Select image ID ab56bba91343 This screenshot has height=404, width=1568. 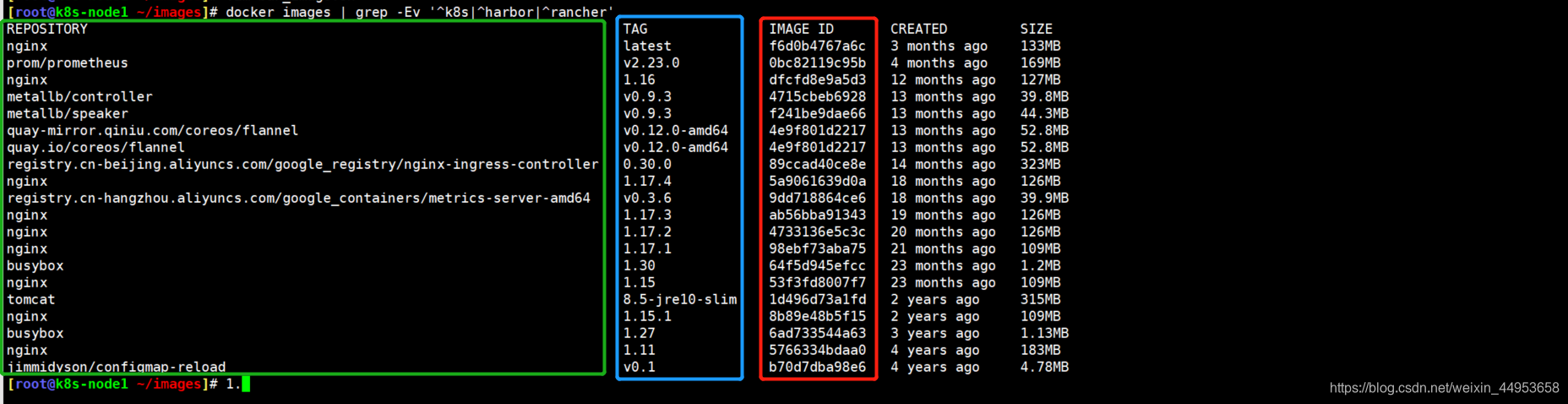[x=818, y=216]
